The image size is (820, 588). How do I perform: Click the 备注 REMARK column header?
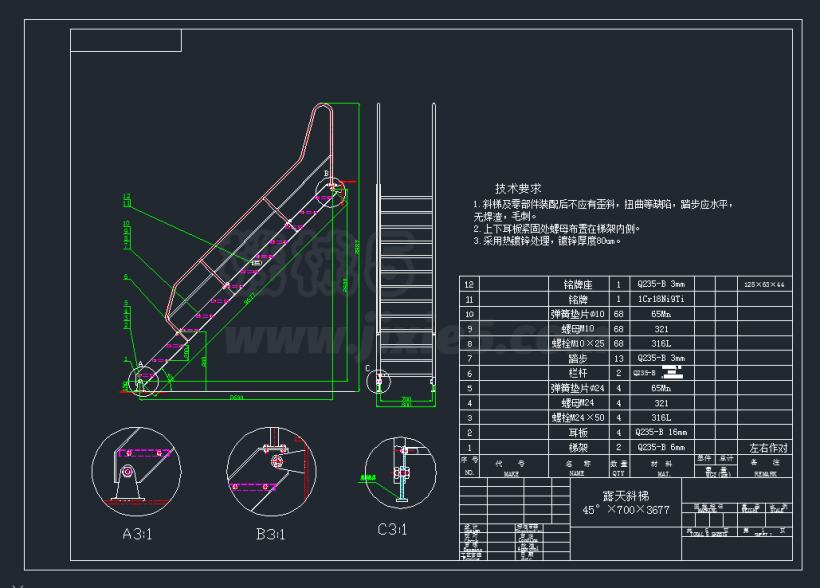[x=765, y=466]
